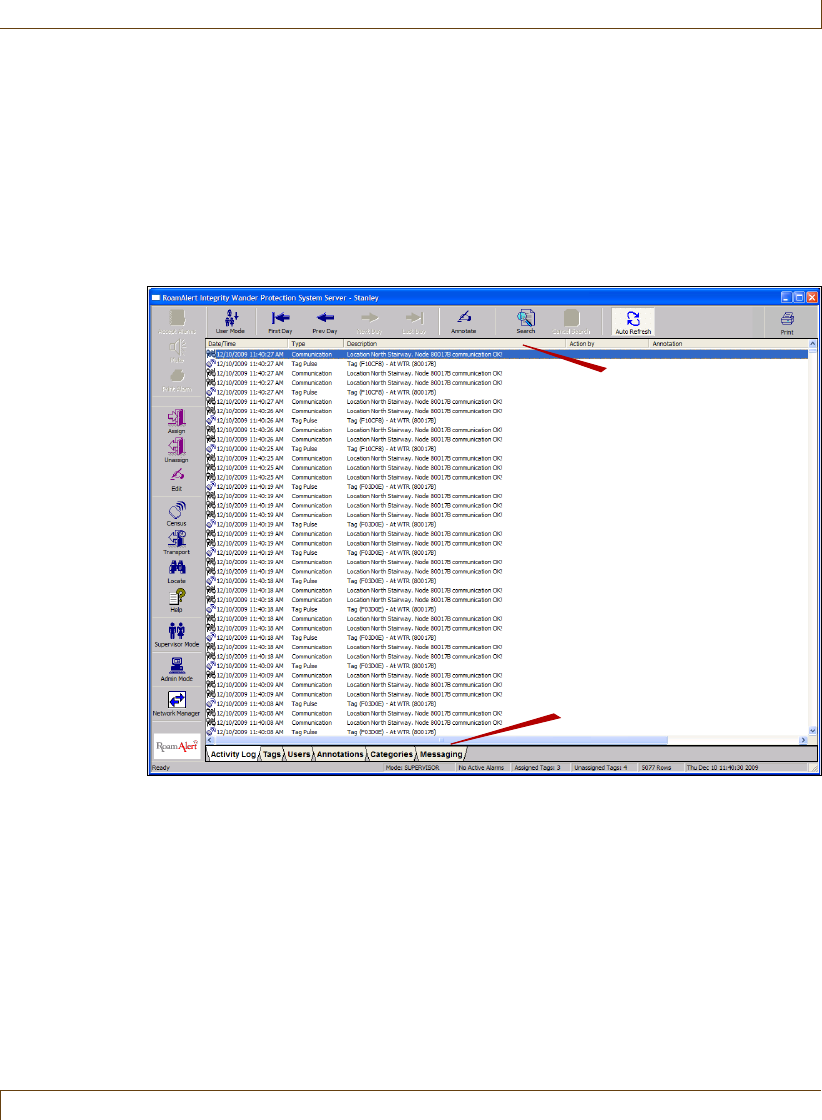Click the Mute speaker icon
The height and width of the screenshot is (1120, 822).
[177, 351]
